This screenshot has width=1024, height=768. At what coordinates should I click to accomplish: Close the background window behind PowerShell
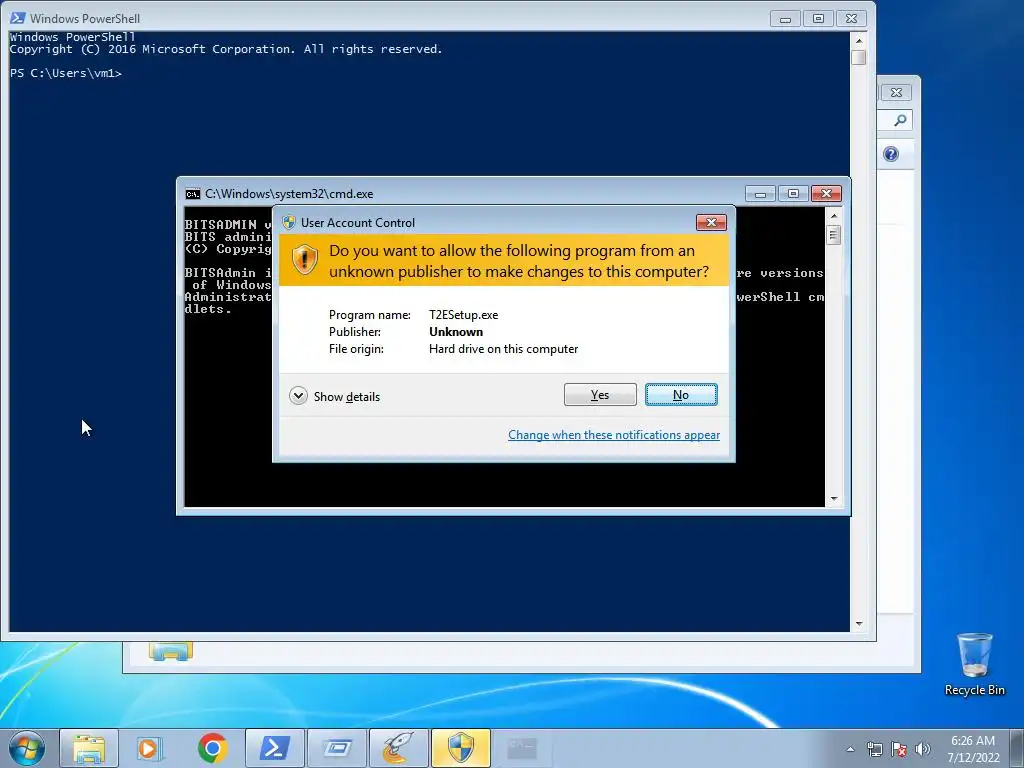coord(896,93)
